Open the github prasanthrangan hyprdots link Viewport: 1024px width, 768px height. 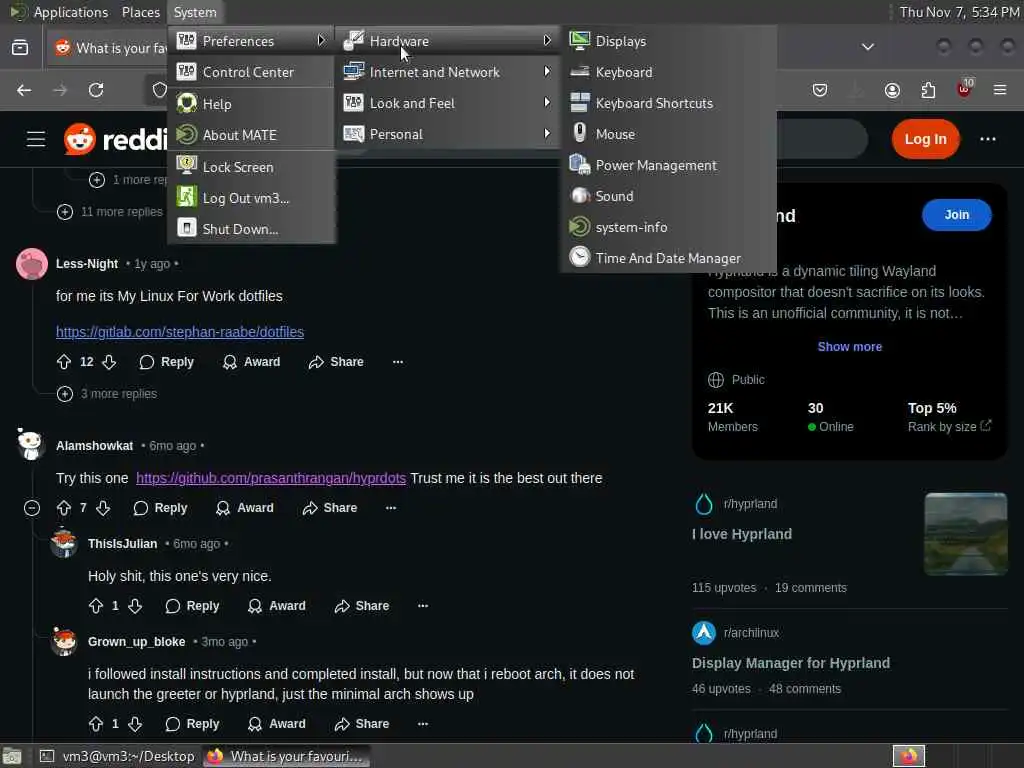[x=271, y=478]
